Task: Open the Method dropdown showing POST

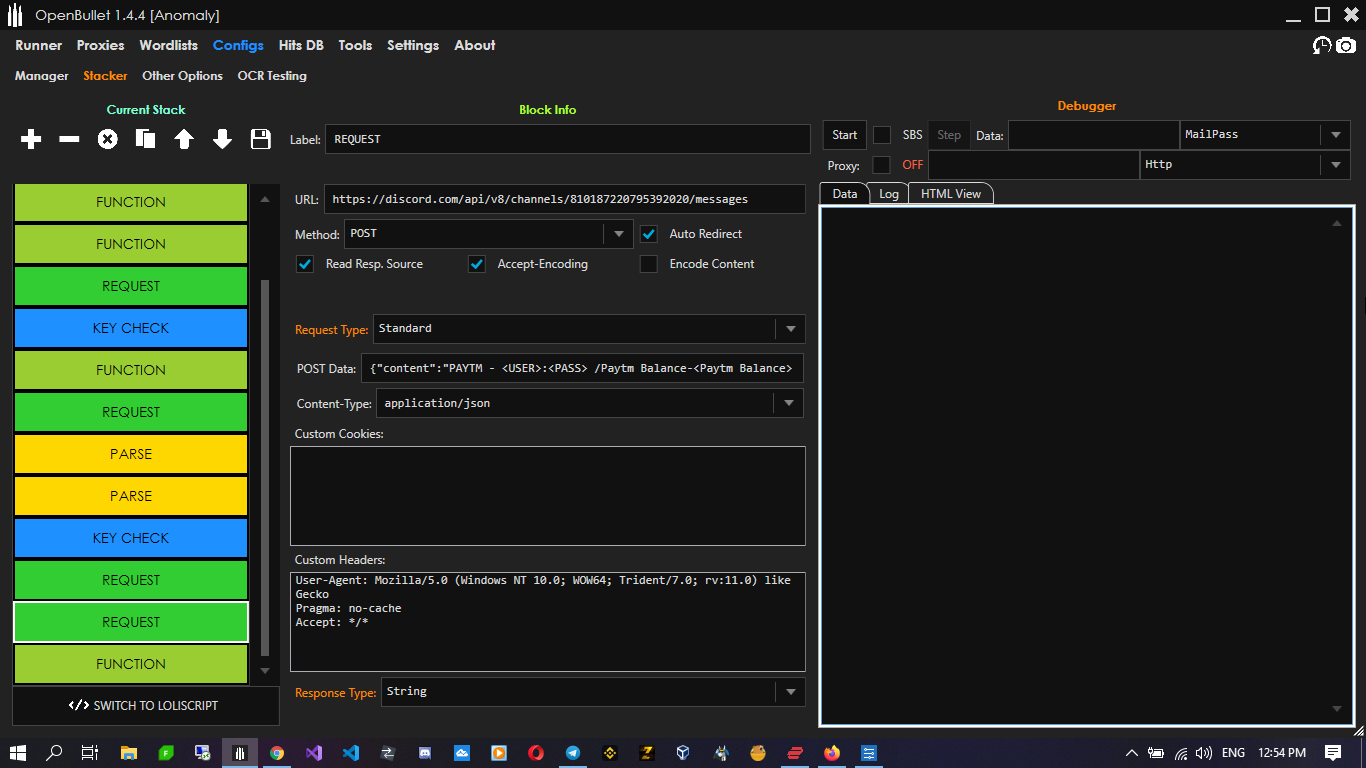Action: pos(488,234)
